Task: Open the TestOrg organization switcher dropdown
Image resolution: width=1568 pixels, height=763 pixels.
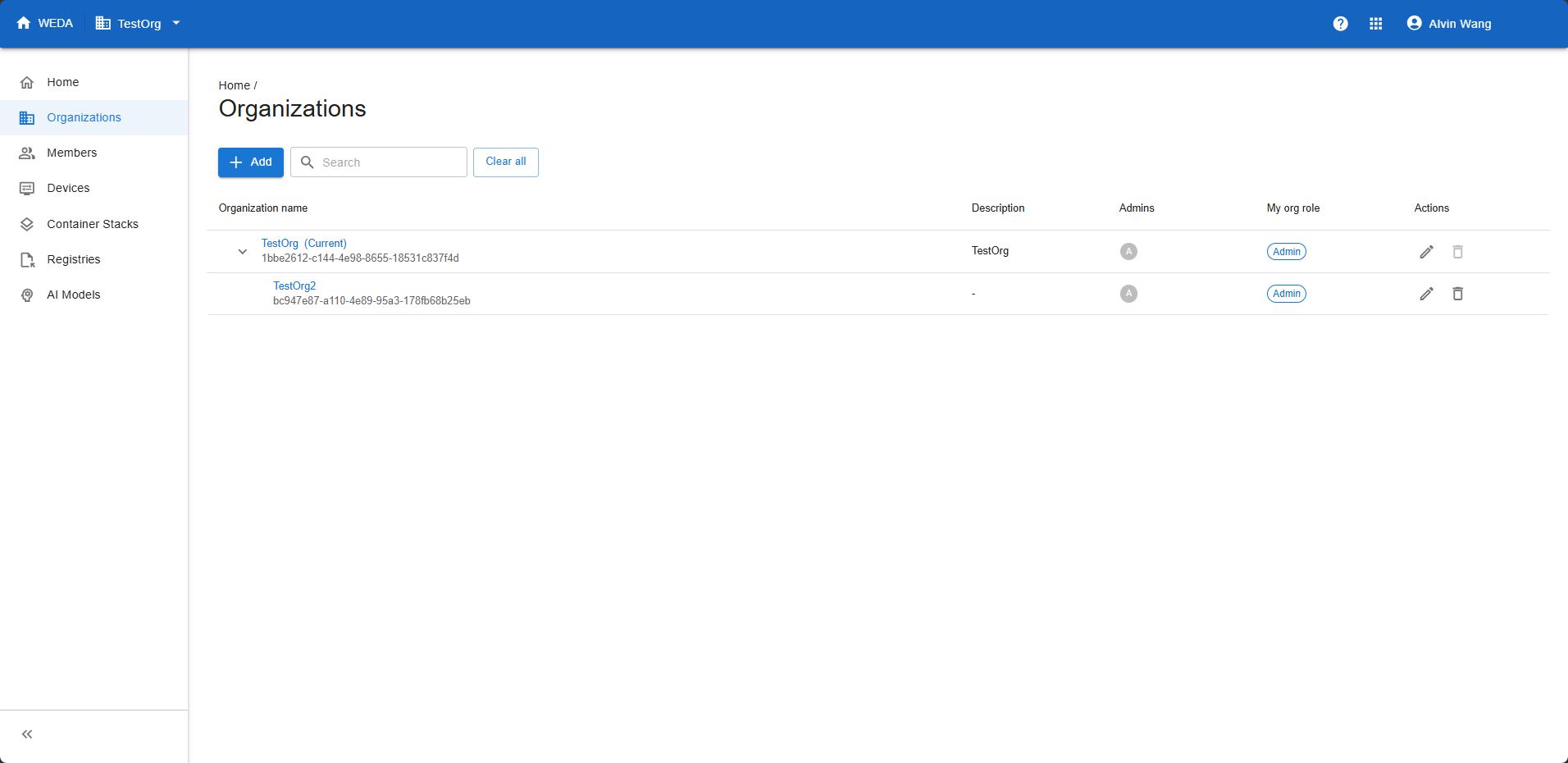Action: 138,24
